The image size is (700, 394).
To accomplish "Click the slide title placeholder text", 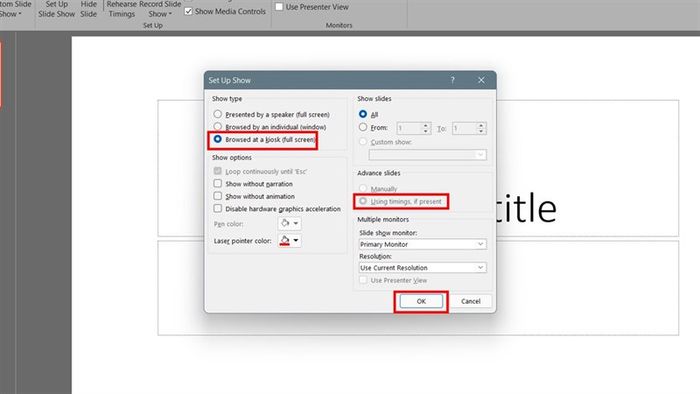I will click(527, 209).
